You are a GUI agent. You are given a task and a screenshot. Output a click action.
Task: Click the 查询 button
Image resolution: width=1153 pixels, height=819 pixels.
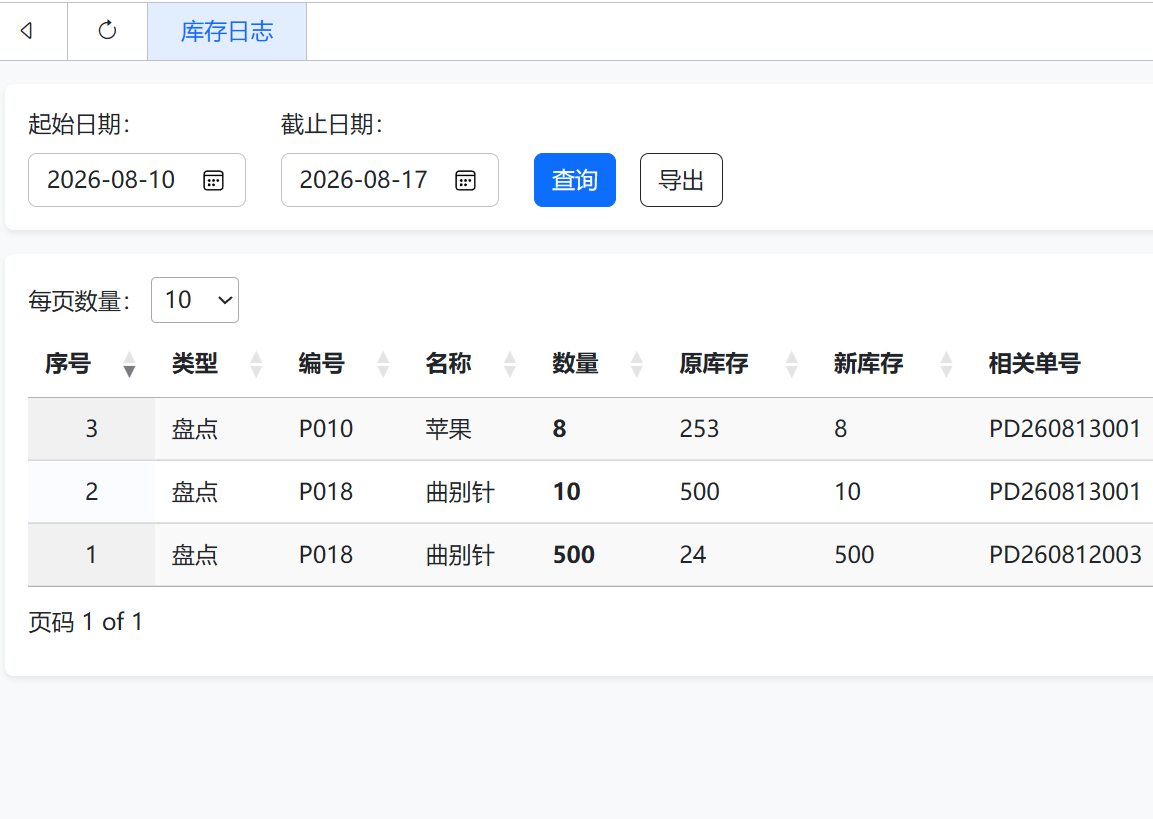[575, 180]
